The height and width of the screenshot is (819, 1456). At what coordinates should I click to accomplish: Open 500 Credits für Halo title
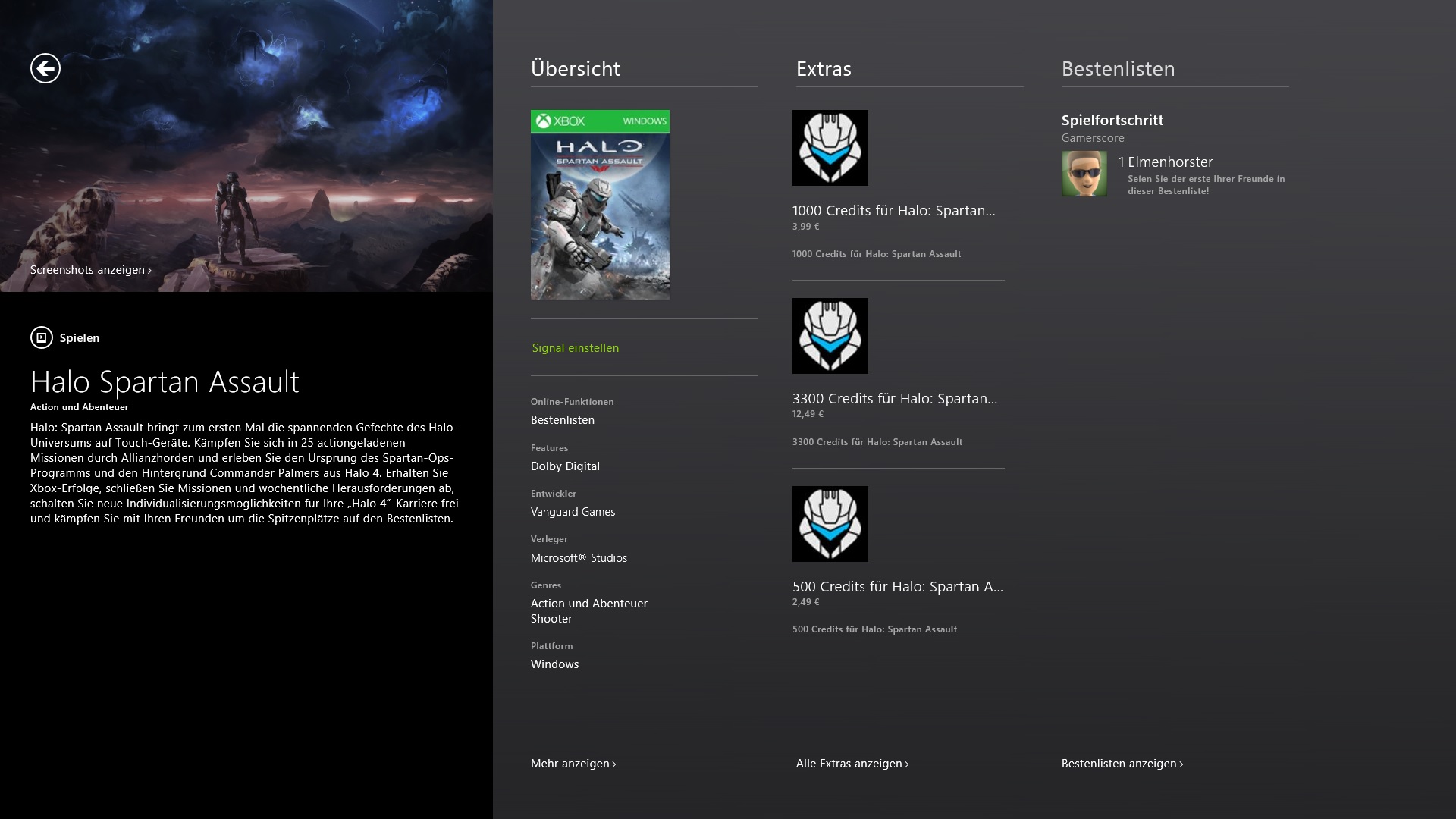coord(898,587)
